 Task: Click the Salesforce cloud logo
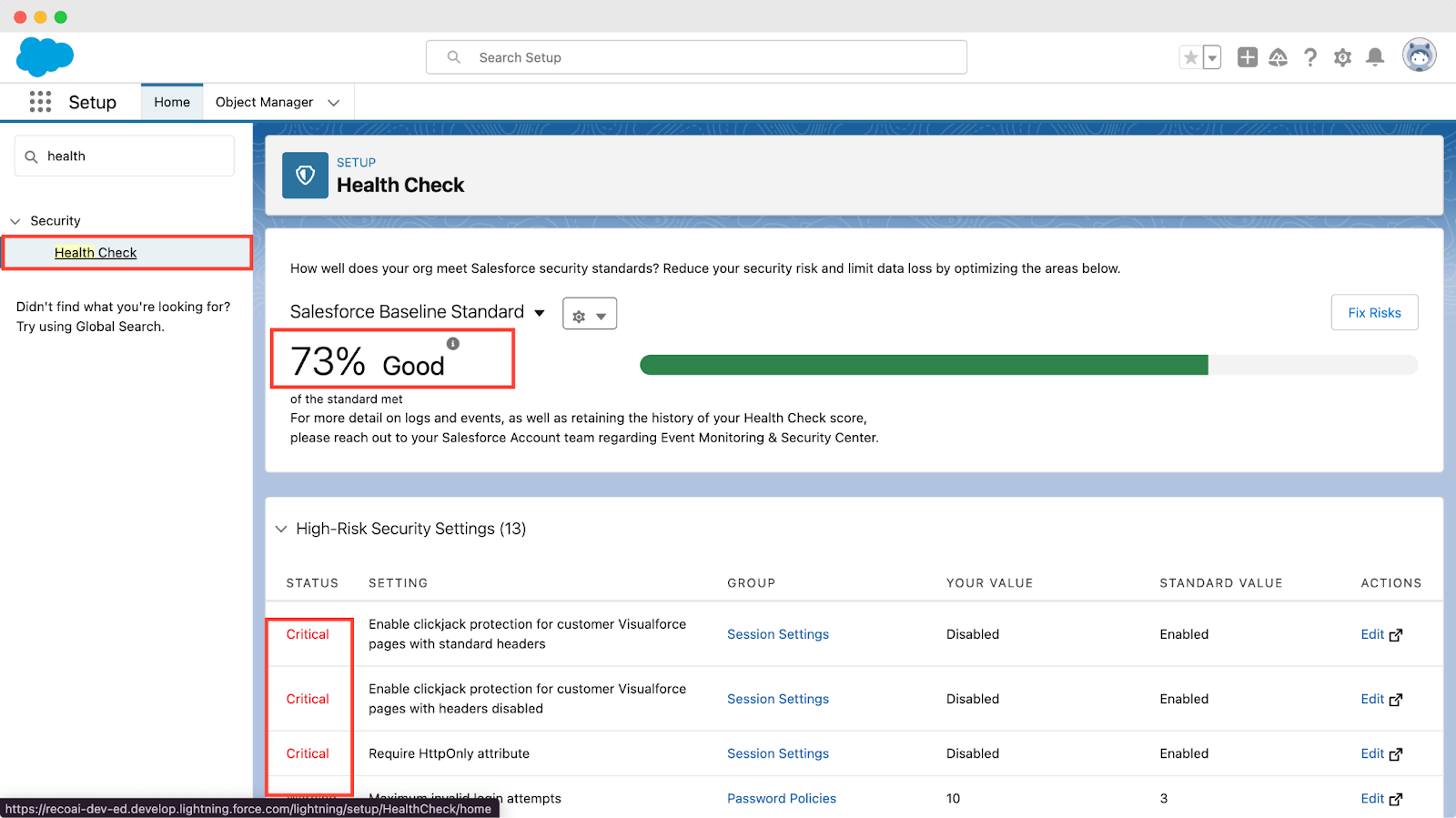pyautogui.click(x=45, y=56)
